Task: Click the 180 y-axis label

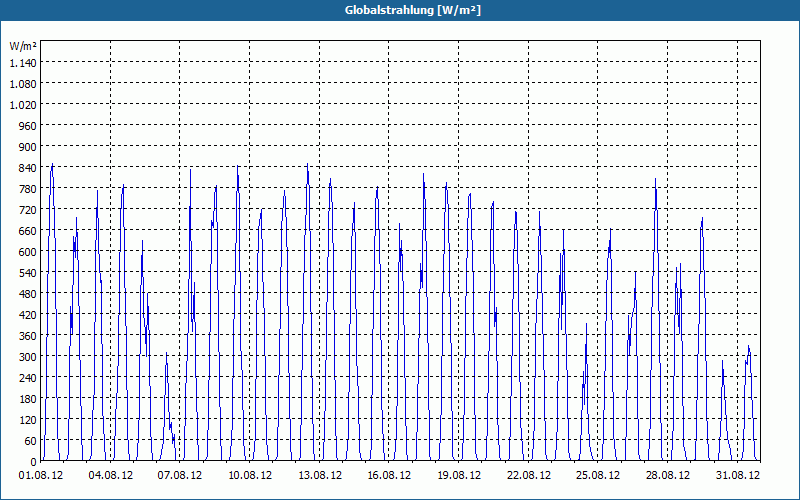Action: click(x=28, y=398)
